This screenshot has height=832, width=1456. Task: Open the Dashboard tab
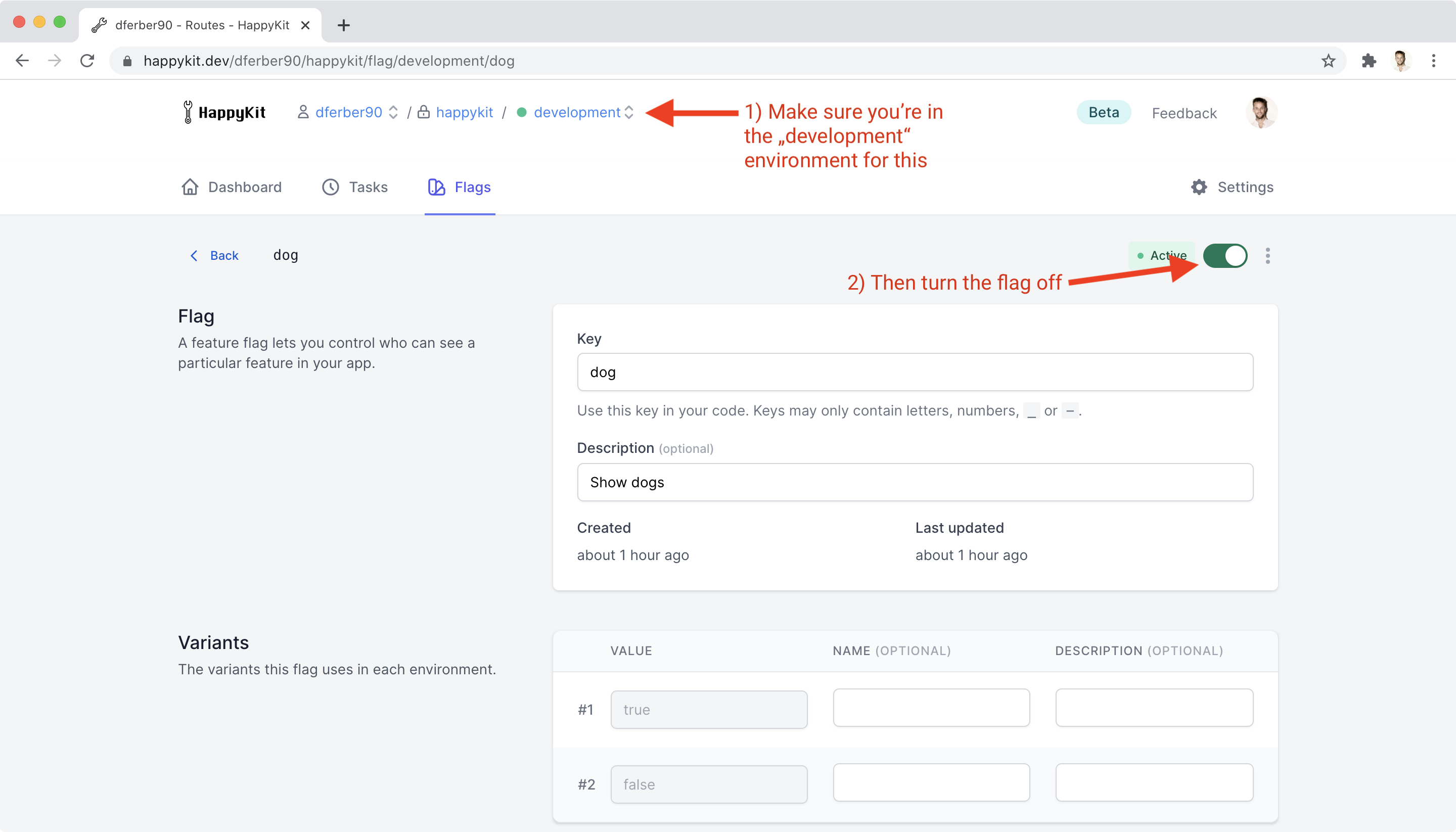coord(232,187)
